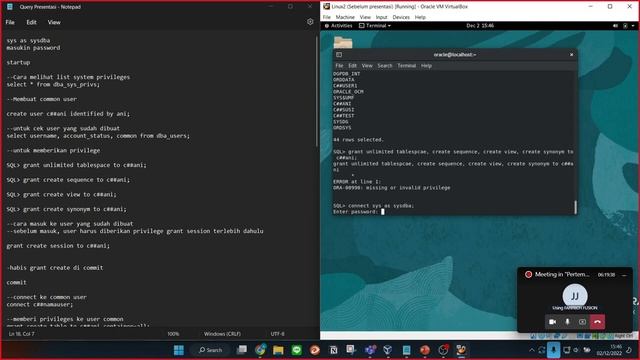Open Task View from the taskbar
Screen dimensions: 640x360
pyautogui.click(x=242, y=350)
